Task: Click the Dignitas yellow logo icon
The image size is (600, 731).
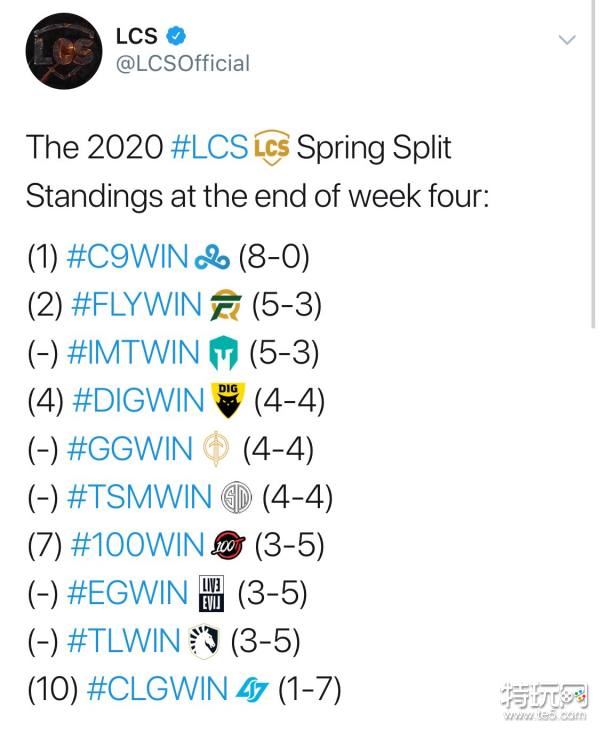Action: pos(230,401)
